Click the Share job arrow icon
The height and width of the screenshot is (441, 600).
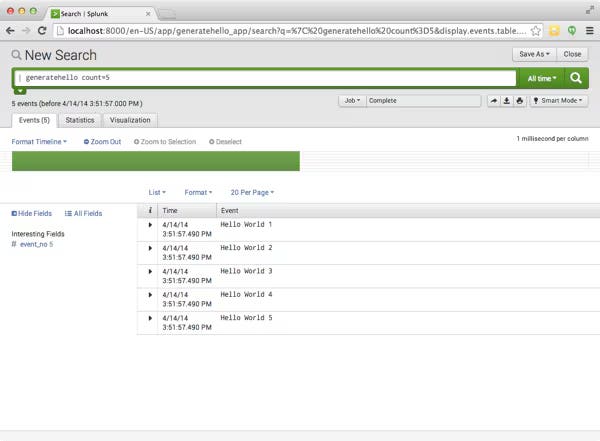pos(493,101)
